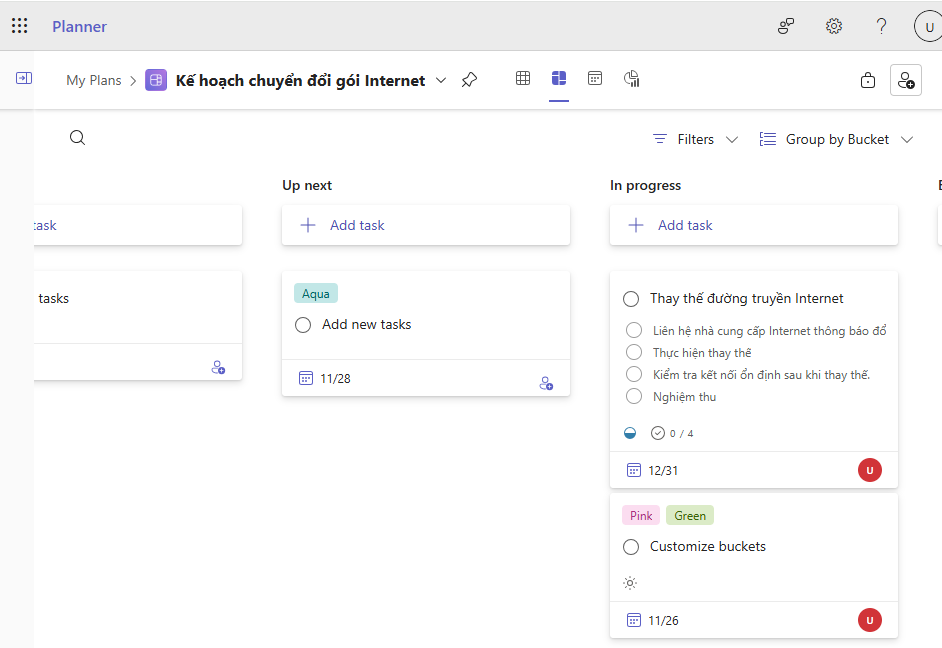Check off the 'Nghiệm thu' checklist item
Screen dimensions: 942x648
click(x=634, y=396)
